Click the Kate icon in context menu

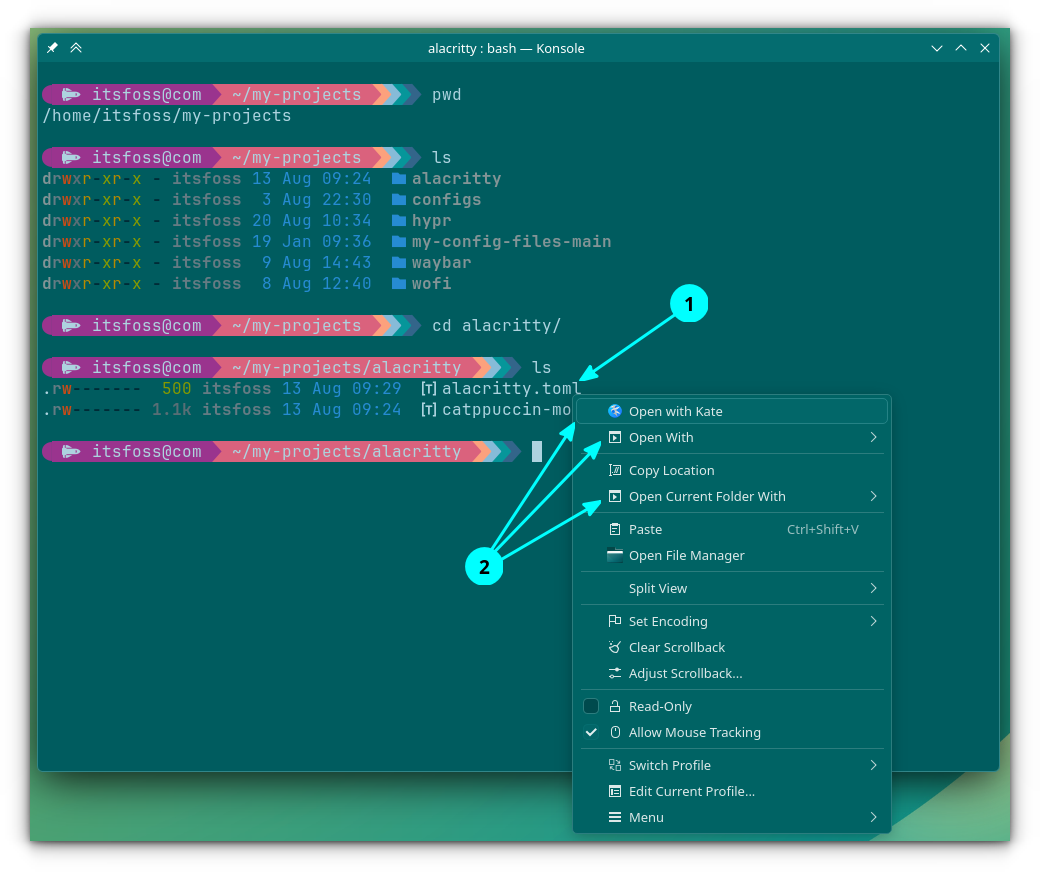click(615, 411)
